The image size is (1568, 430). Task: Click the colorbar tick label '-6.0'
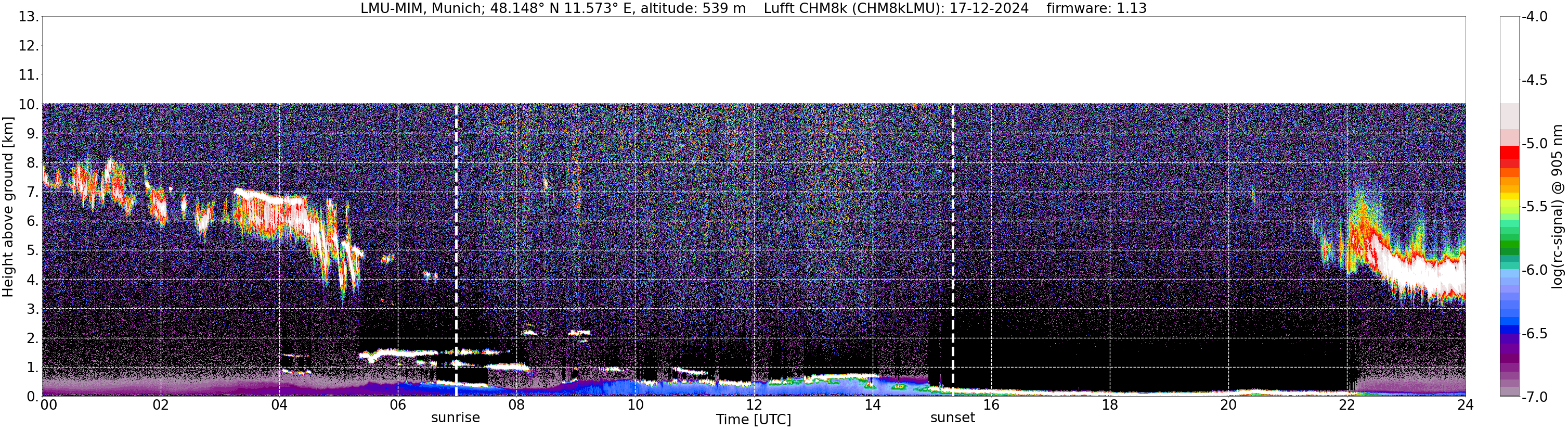click(x=1534, y=270)
